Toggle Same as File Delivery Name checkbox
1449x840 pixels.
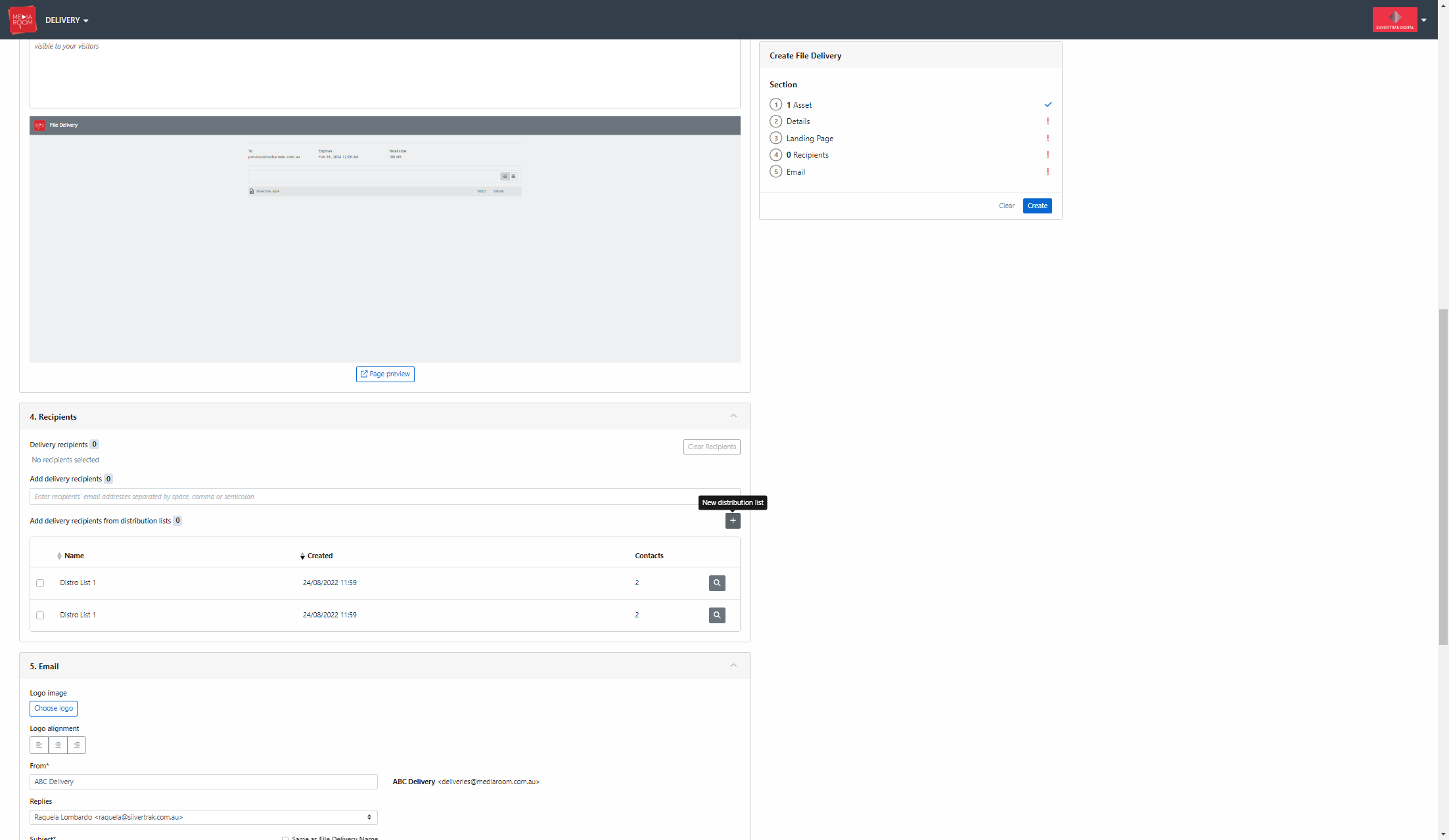[285, 839]
